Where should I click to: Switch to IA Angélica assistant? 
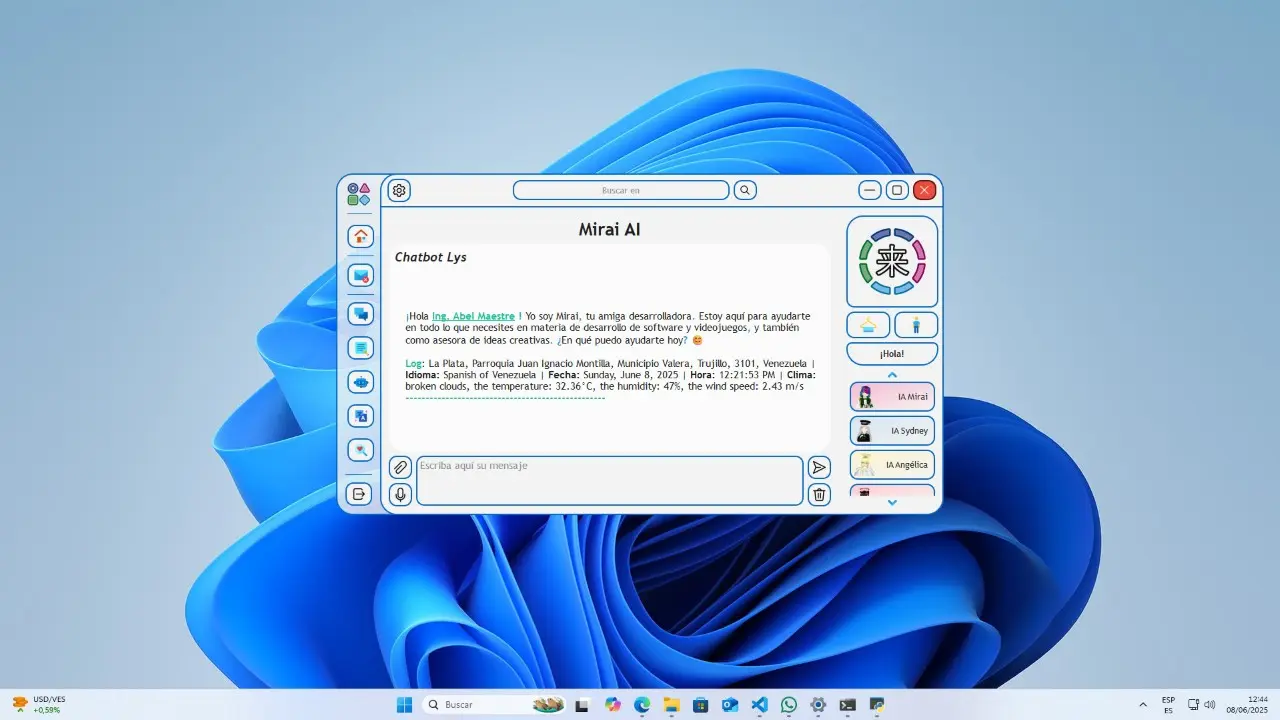coord(892,465)
